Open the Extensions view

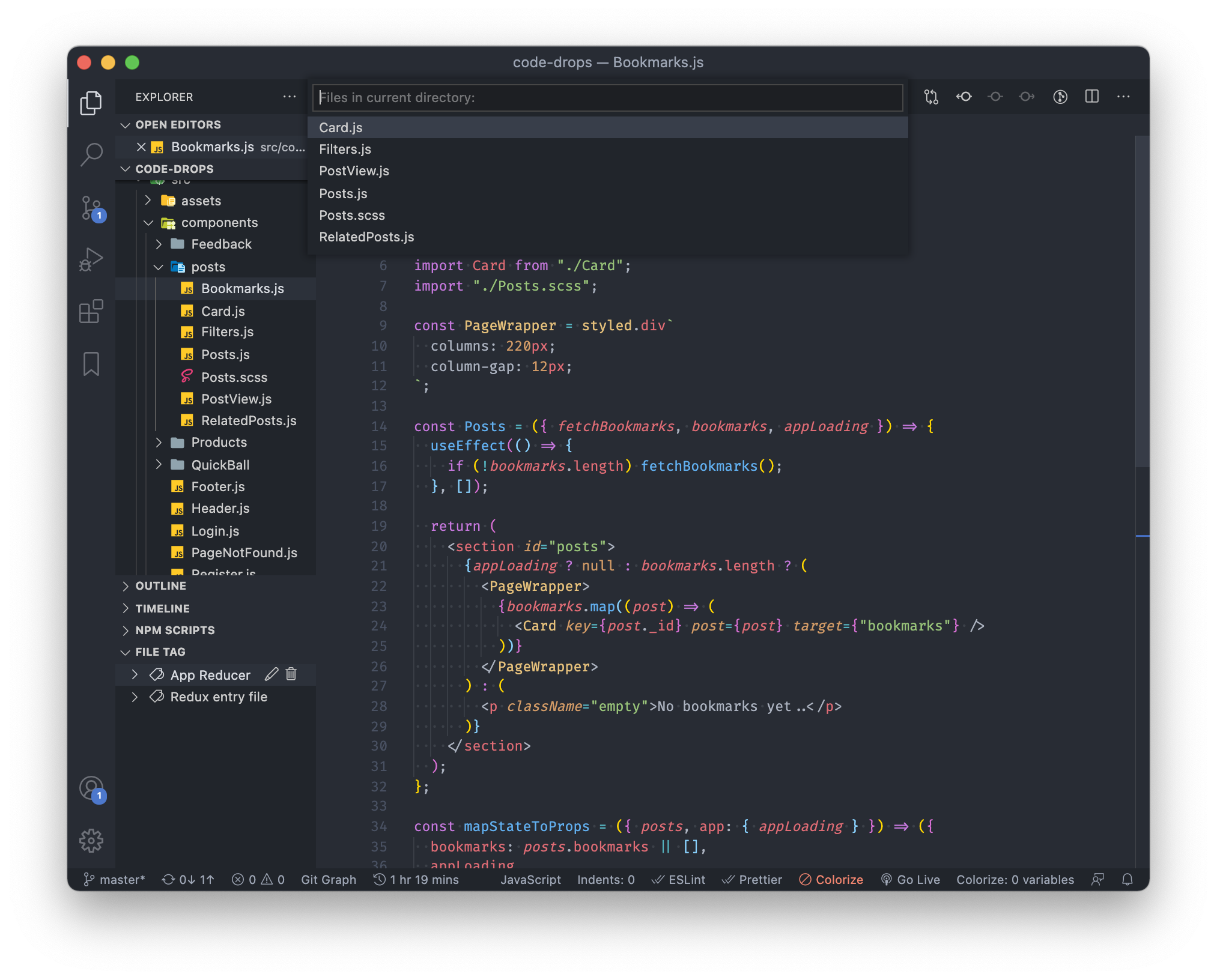[91, 311]
